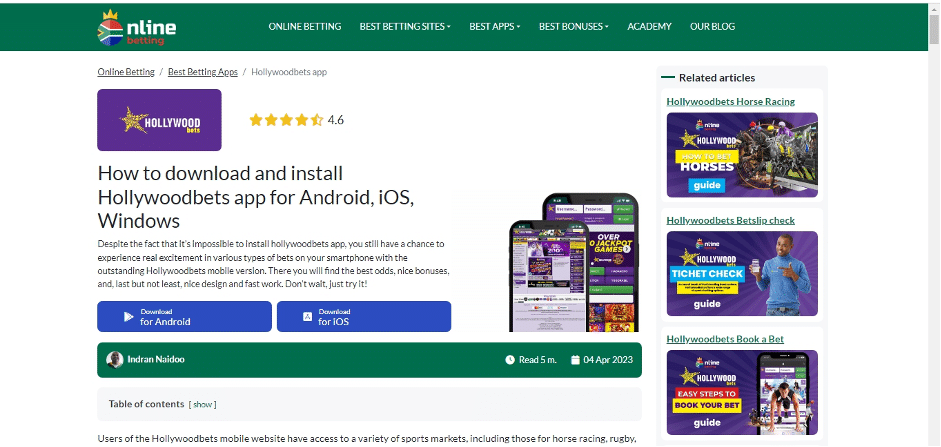Viewport: 941px width, 447px height.
Task: Click the purple Hollywoodbets logo image
Action: pyautogui.click(x=159, y=120)
